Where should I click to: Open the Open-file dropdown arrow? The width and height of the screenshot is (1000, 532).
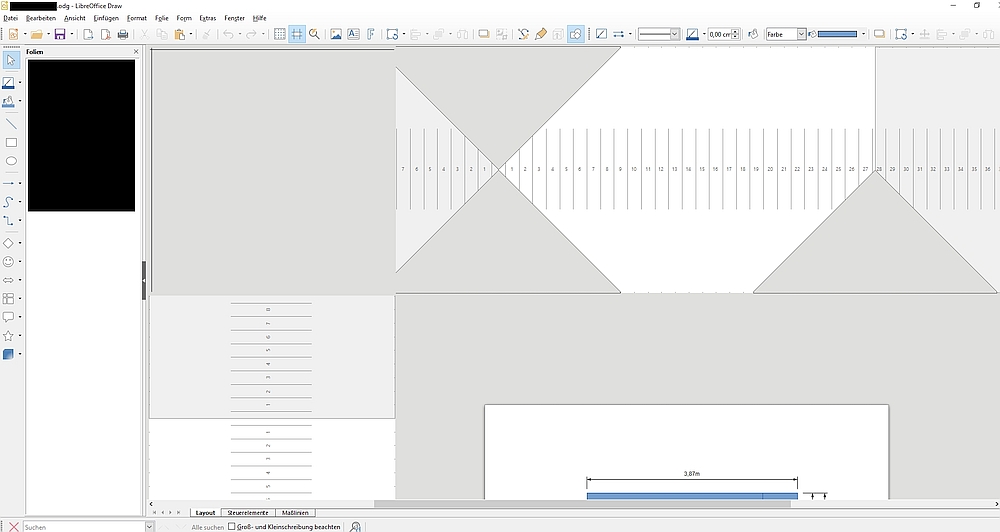tap(48, 34)
